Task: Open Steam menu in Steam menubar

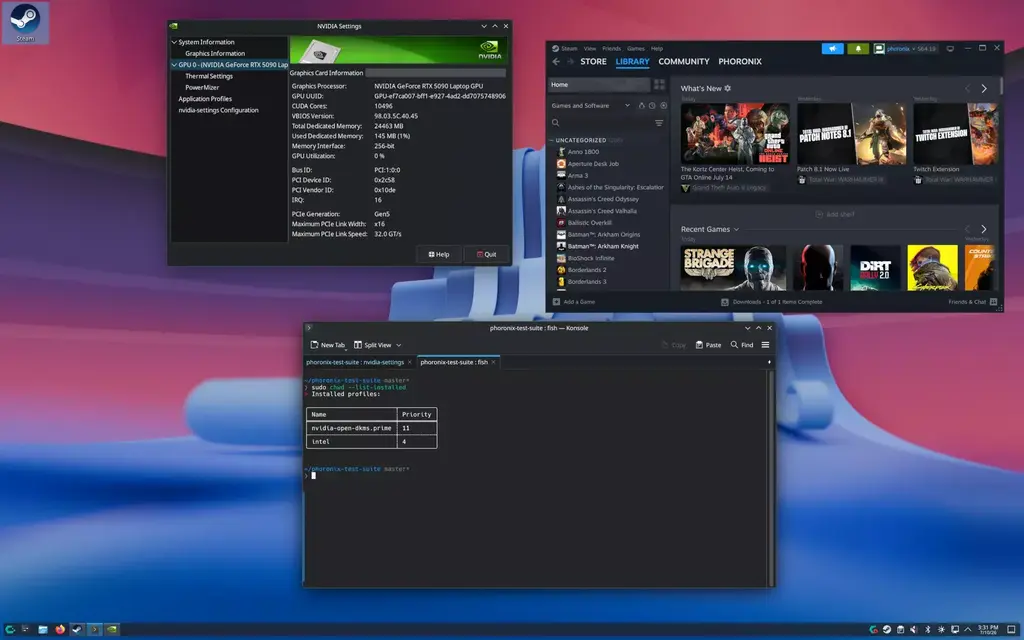Action: tap(569, 48)
